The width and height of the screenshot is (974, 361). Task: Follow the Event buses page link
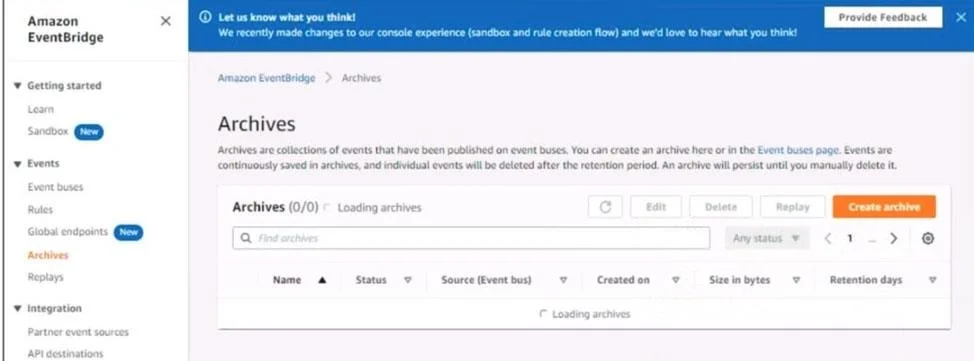click(x=798, y=150)
